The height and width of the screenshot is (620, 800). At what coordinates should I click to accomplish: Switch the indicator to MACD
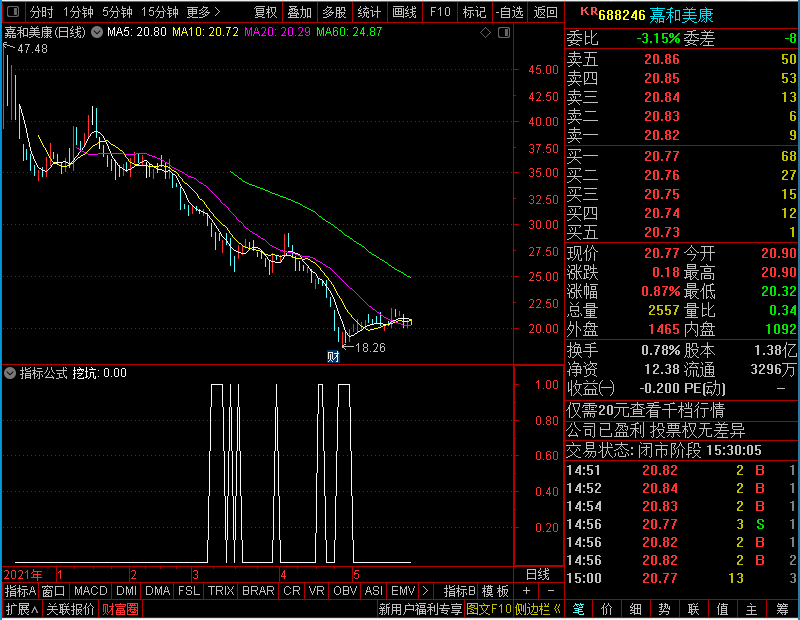(91, 591)
